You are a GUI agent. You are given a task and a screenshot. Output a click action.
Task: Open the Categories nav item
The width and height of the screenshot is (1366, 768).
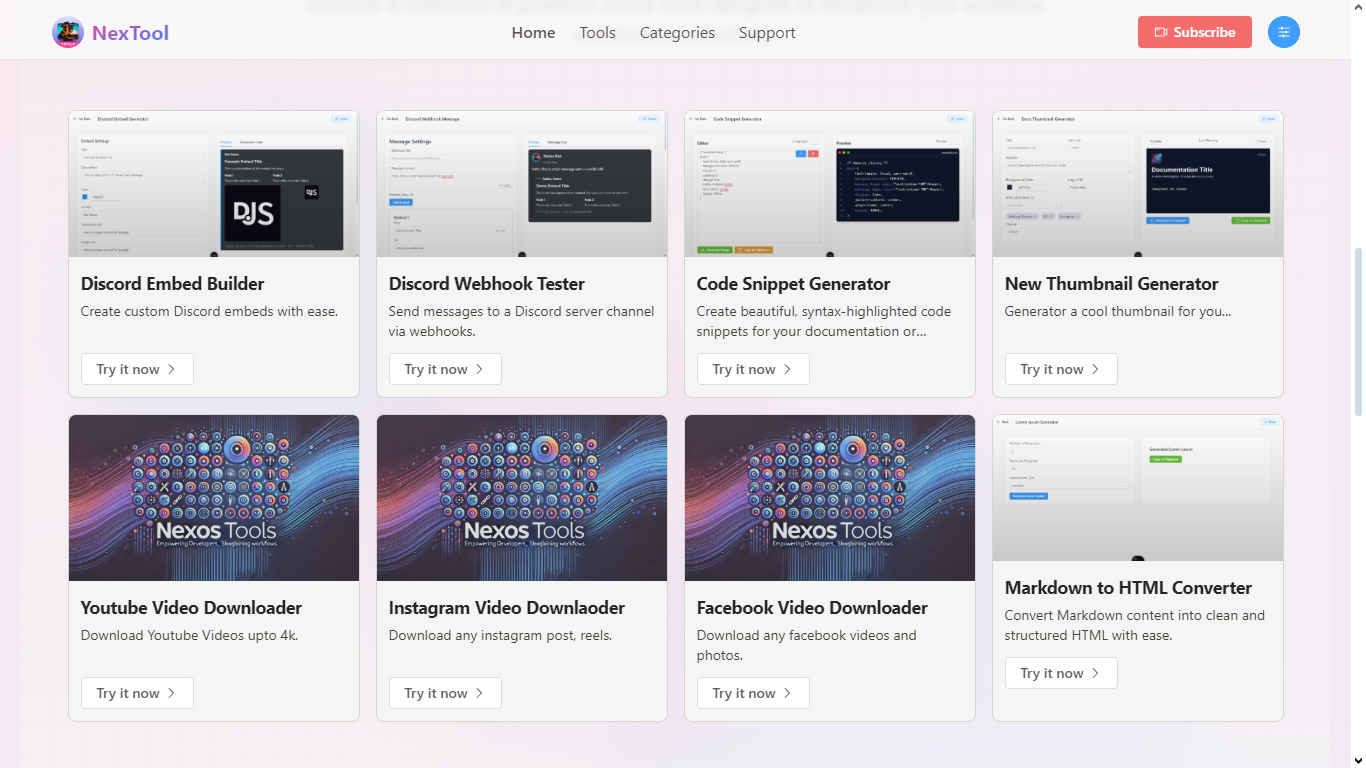coord(678,32)
